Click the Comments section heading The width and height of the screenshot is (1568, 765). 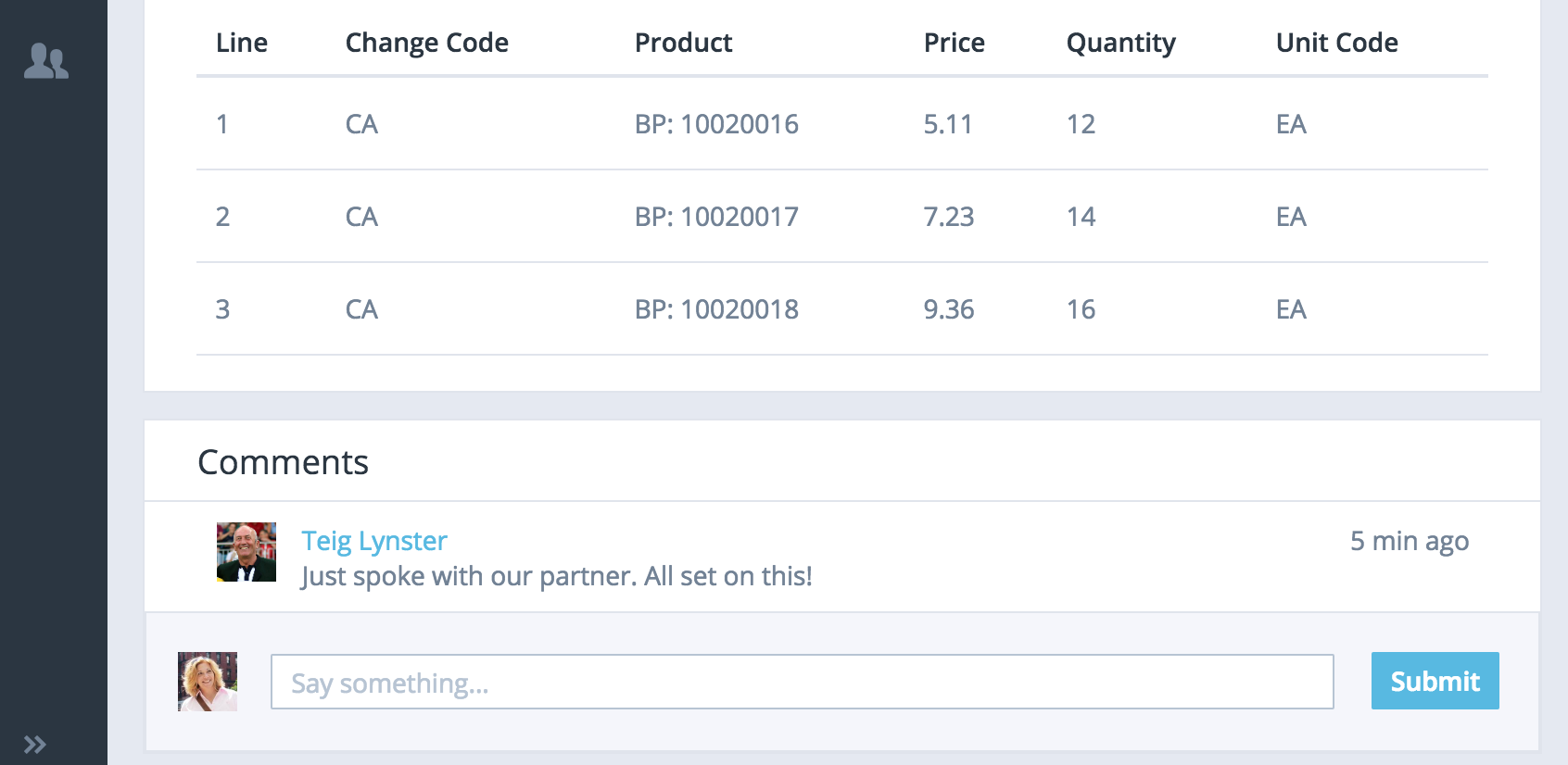[282, 462]
